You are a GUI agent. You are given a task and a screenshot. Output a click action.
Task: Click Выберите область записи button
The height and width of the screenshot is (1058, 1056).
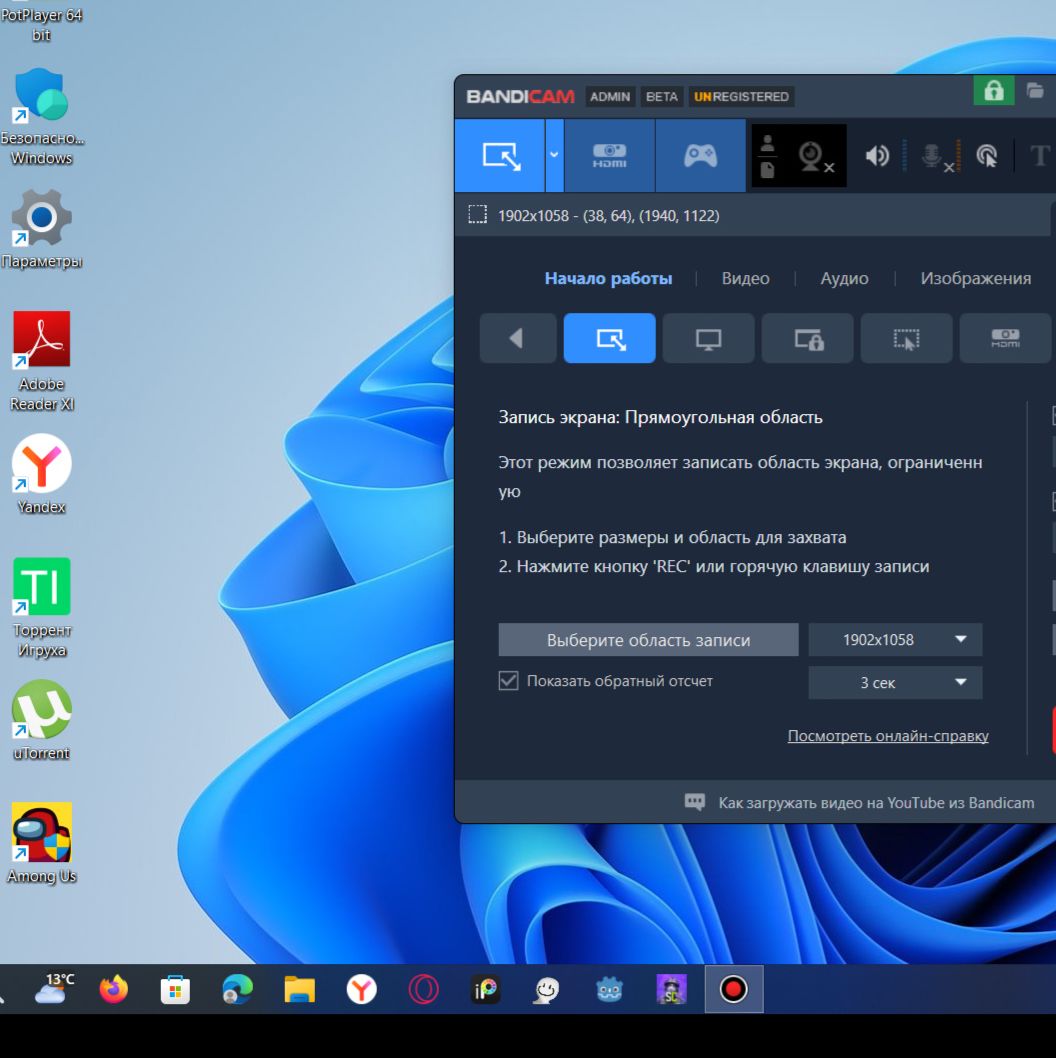(x=648, y=640)
